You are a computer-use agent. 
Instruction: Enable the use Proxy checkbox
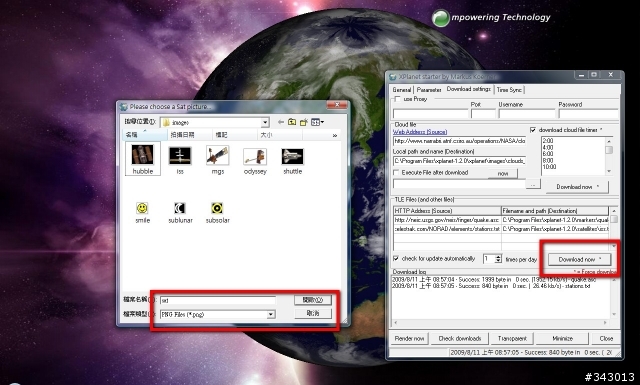click(397, 99)
